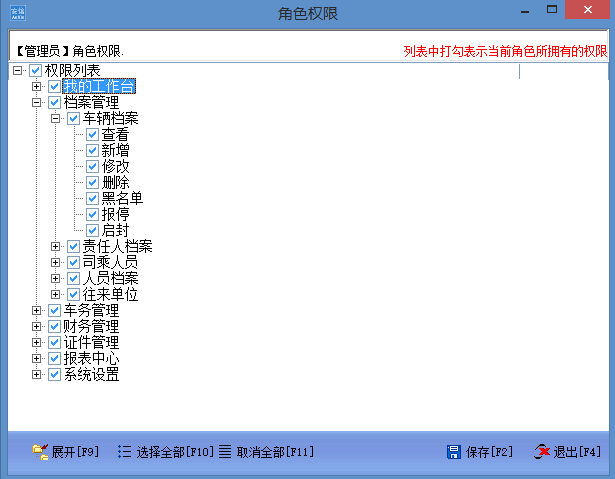Uncheck the 删除 permission checkbox
The width and height of the screenshot is (615, 479).
tap(93, 182)
